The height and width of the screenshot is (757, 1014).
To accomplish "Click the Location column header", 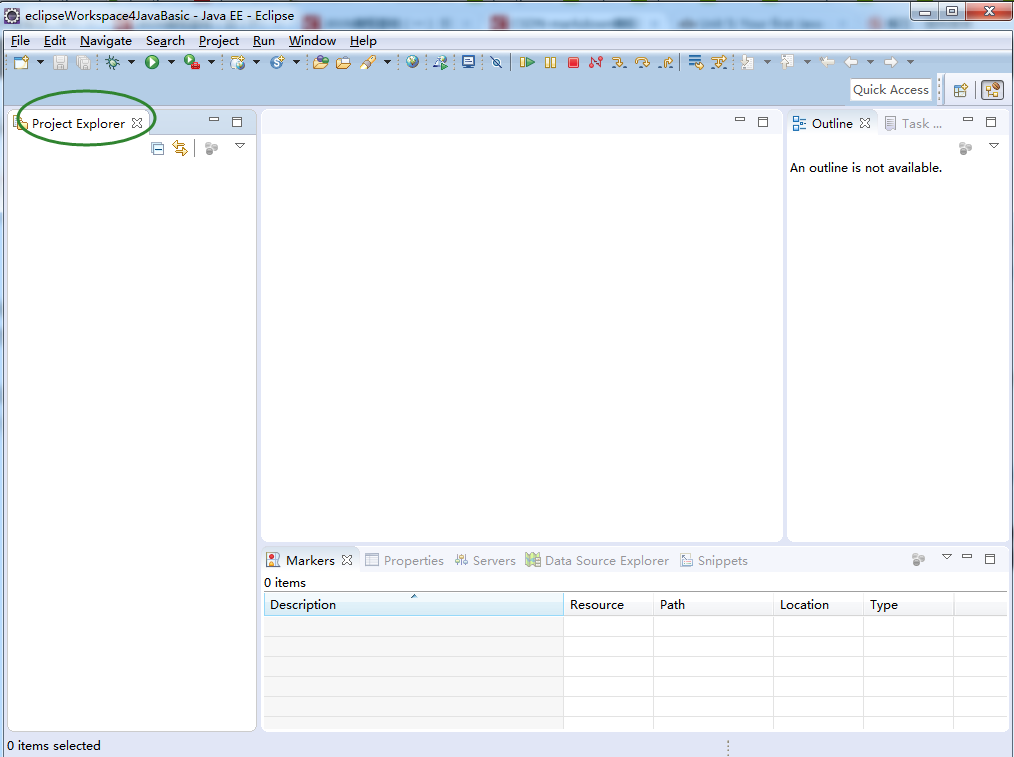I will pyautogui.click(x=818, y=604).
